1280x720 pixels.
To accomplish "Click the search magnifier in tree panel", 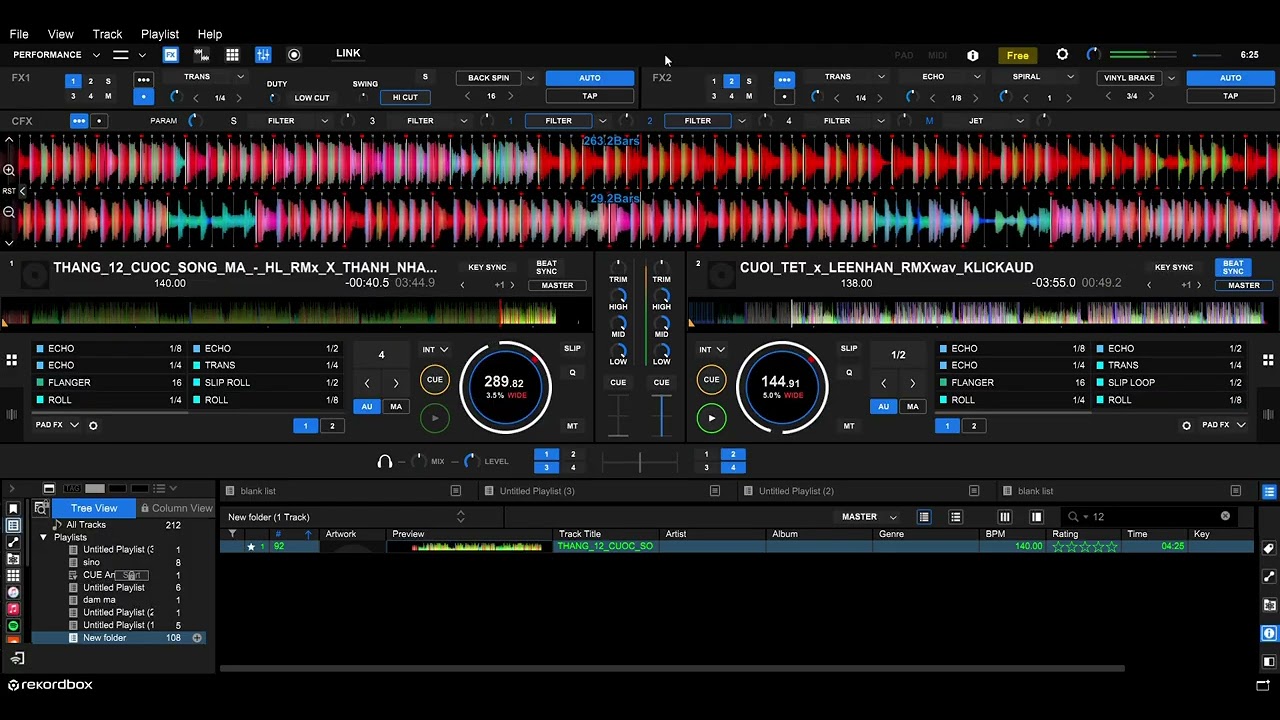I will [x=42, y=508].
